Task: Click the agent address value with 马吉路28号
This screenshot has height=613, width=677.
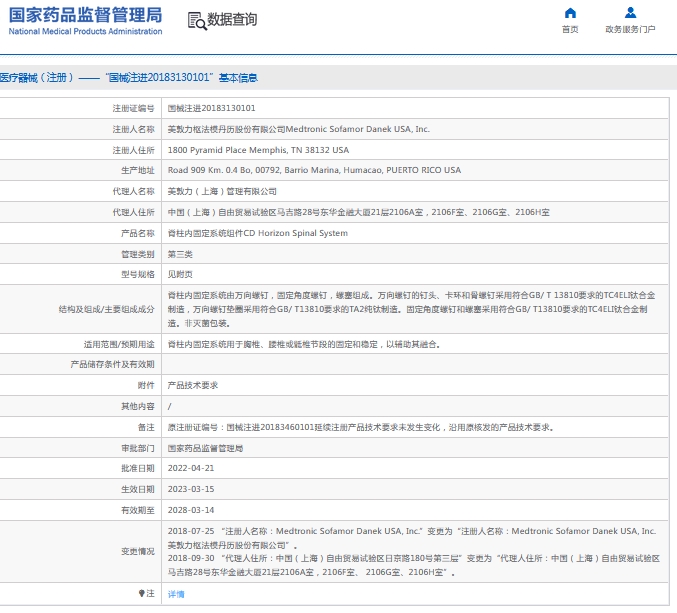Action: point(359,212)
